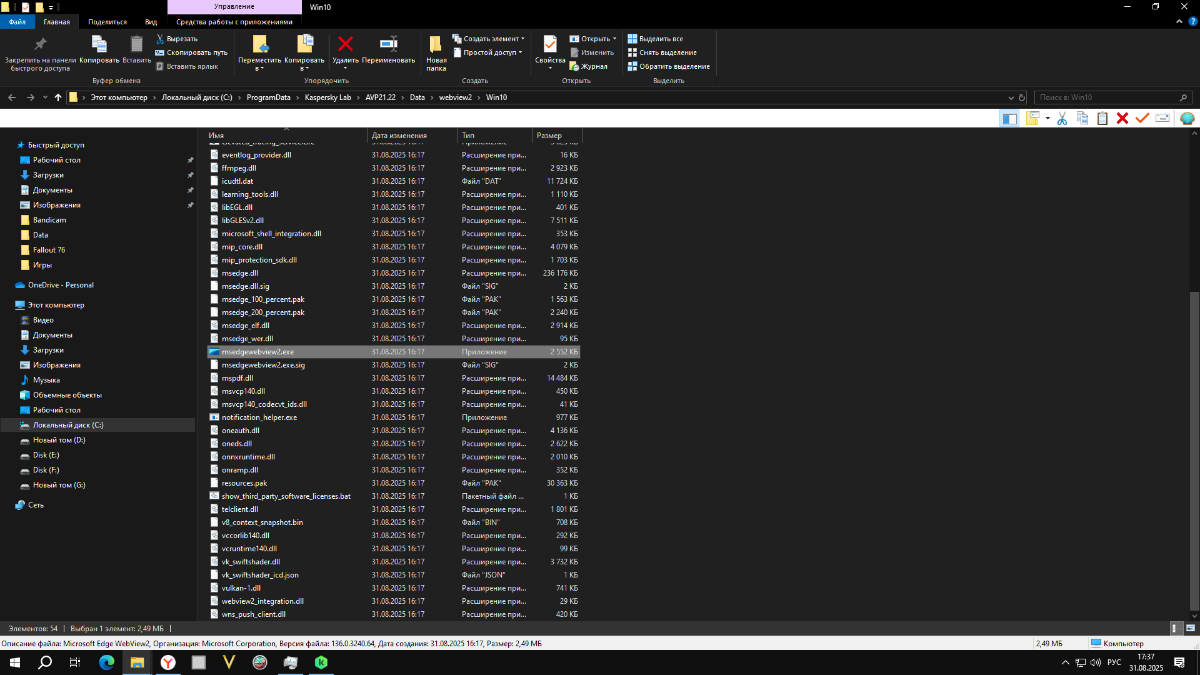Open the Копировать в (Copy to) dropdown
Screen dimensions: 1200x675
(305, 53)
